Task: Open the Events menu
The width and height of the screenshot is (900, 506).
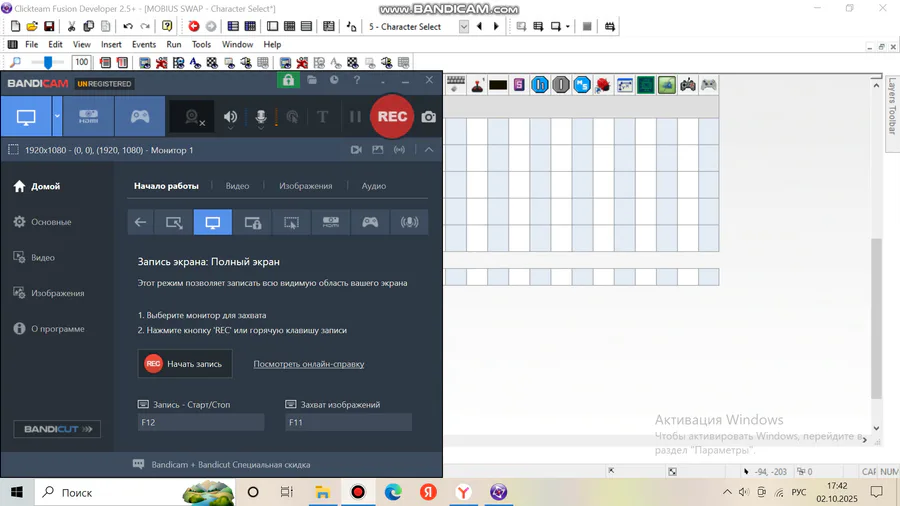Action: pyautogui.click(x=143, y=44)
